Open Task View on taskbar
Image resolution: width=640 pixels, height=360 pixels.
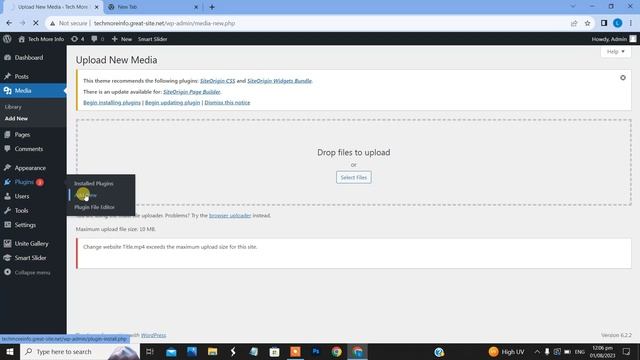click(150, 351)
